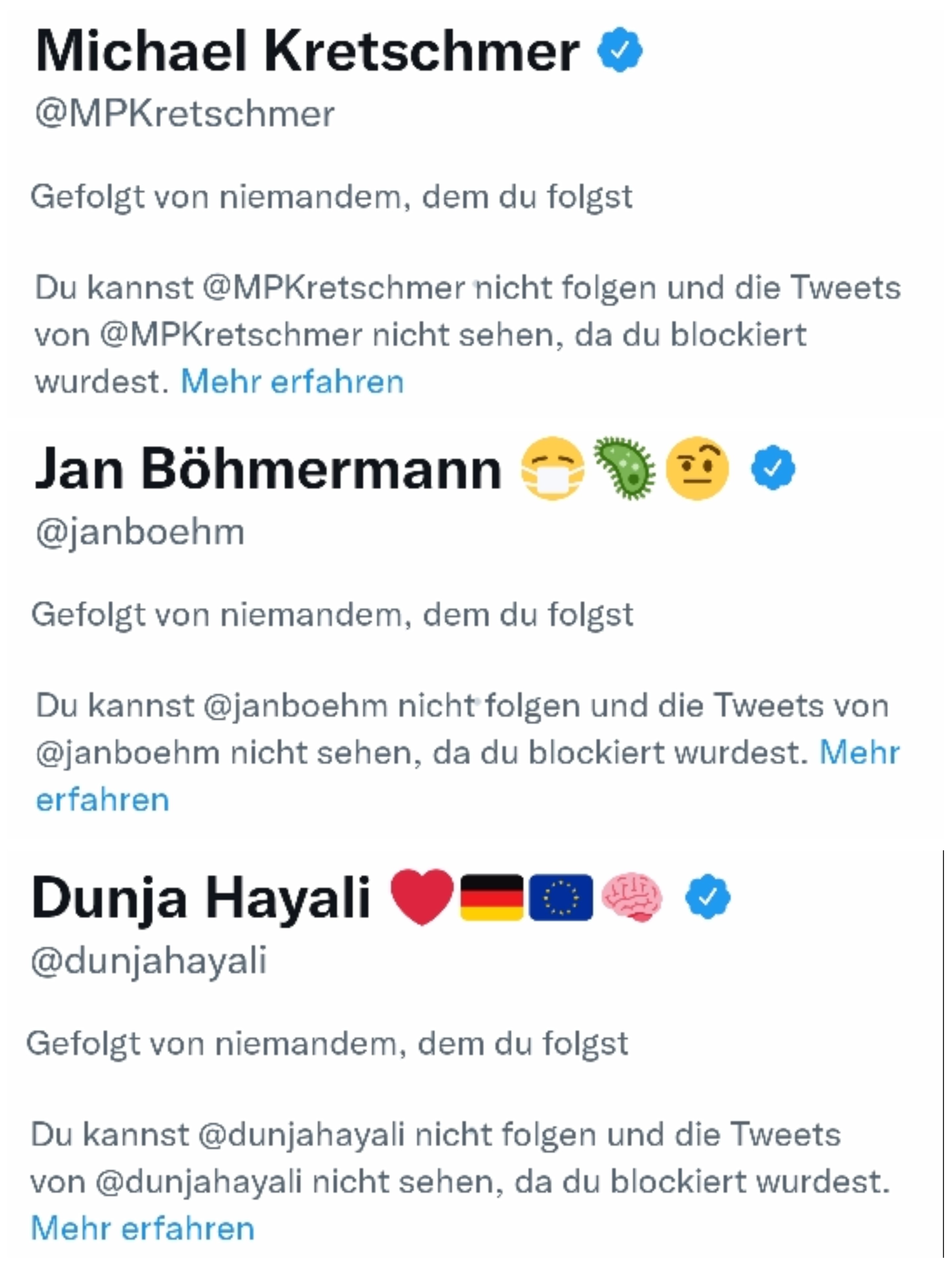Click the green microbe emoji

coord(624,467)
